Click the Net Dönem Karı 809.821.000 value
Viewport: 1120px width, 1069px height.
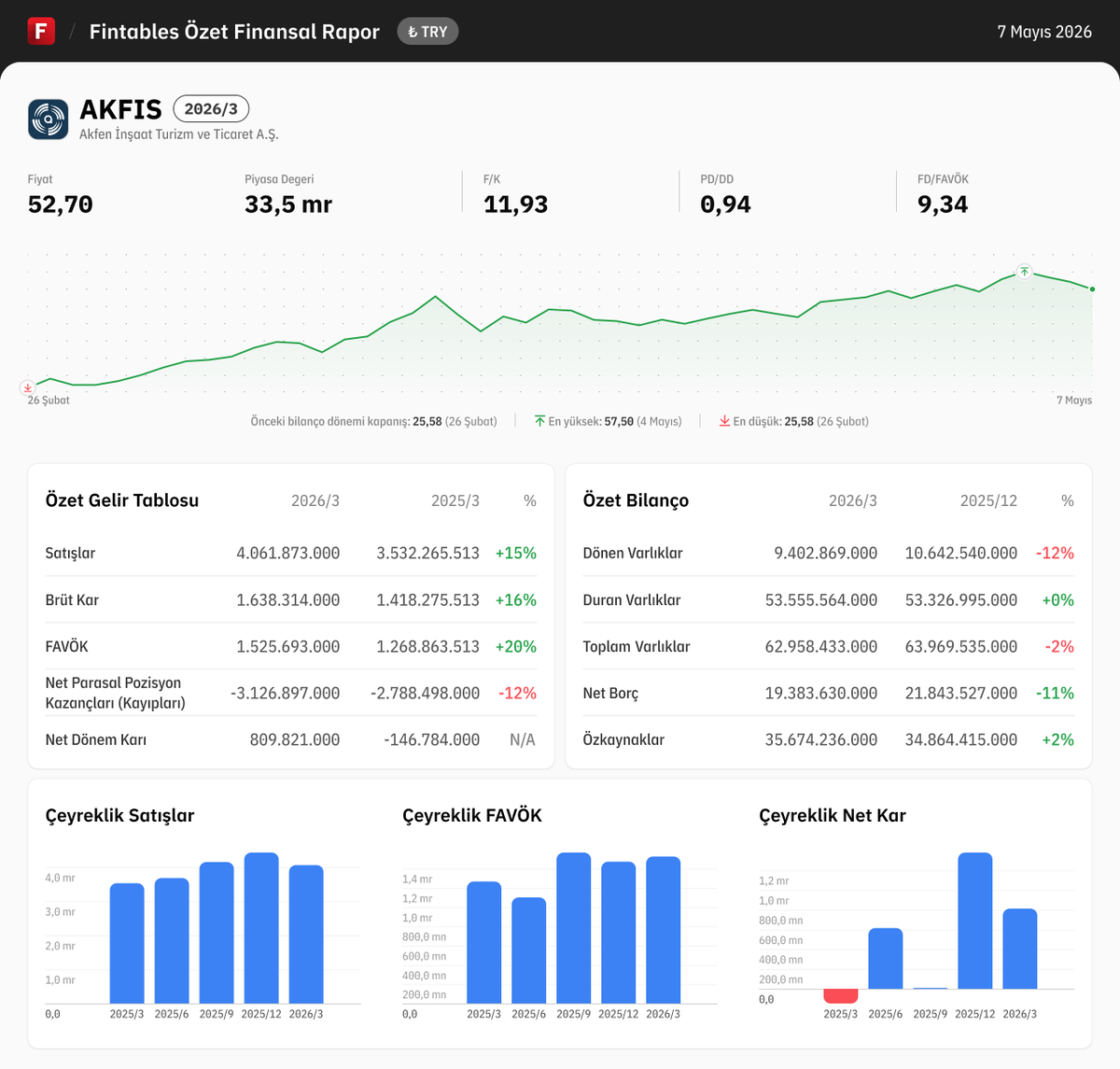click(295, 739)
